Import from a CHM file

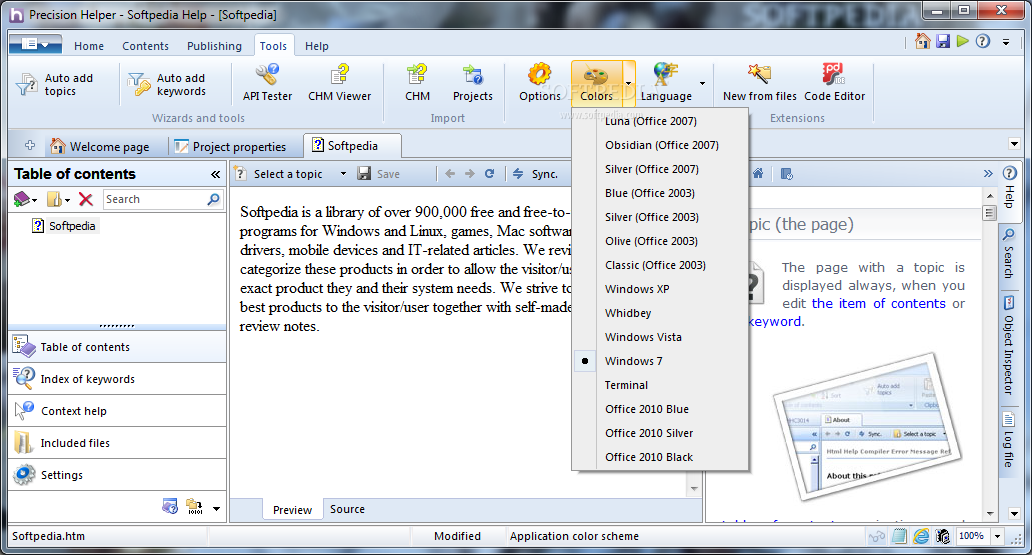pos(417,83)
